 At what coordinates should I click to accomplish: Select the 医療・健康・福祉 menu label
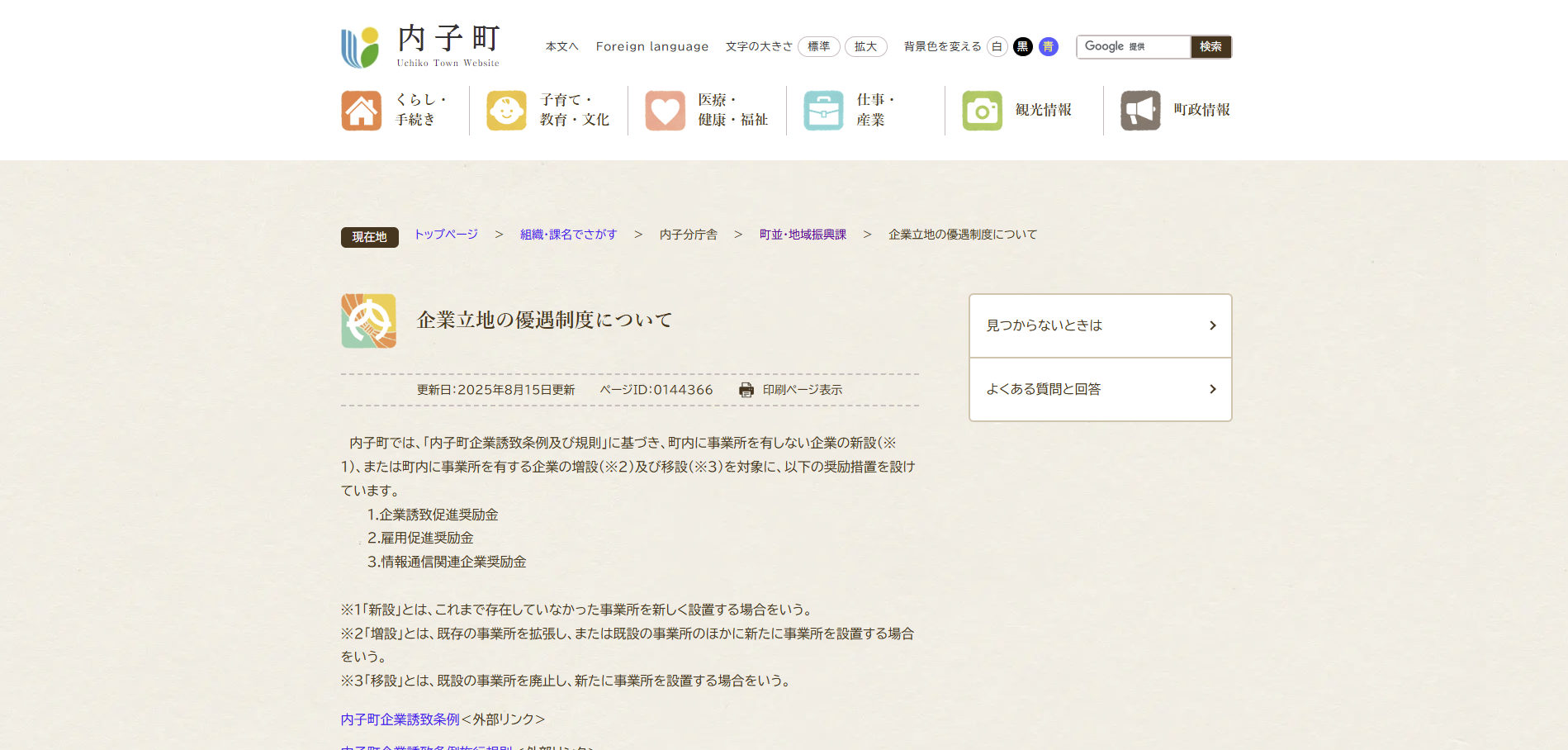733,110
